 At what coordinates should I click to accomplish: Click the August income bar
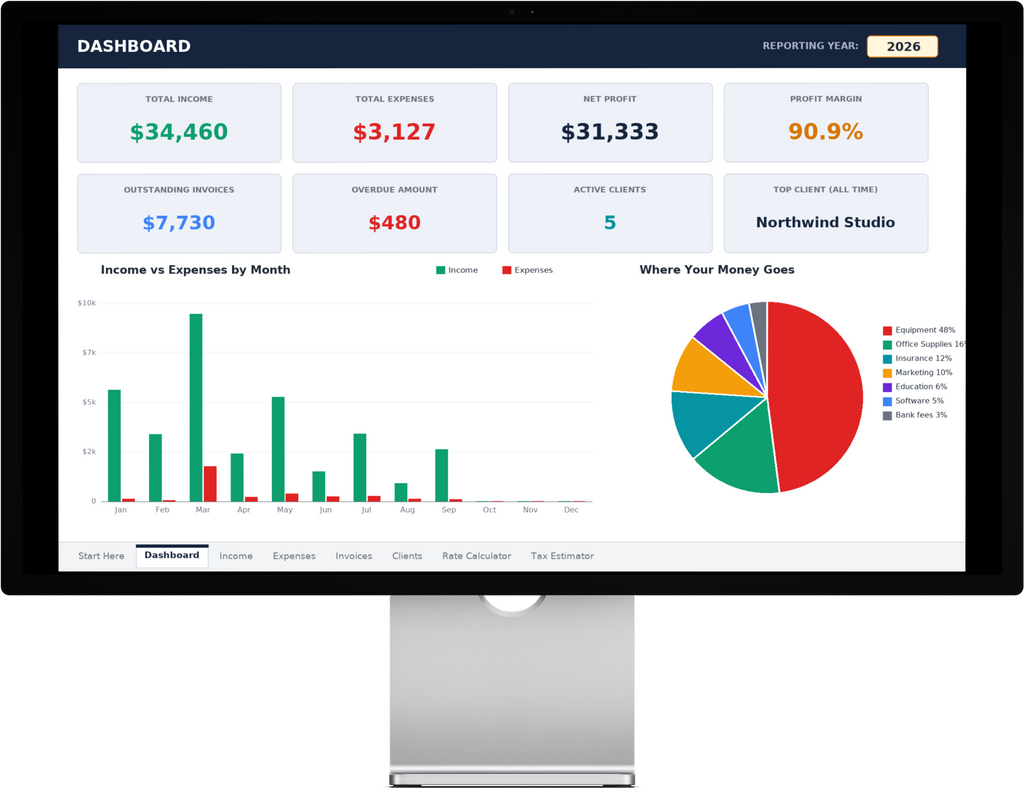click(x=401, y=492)
